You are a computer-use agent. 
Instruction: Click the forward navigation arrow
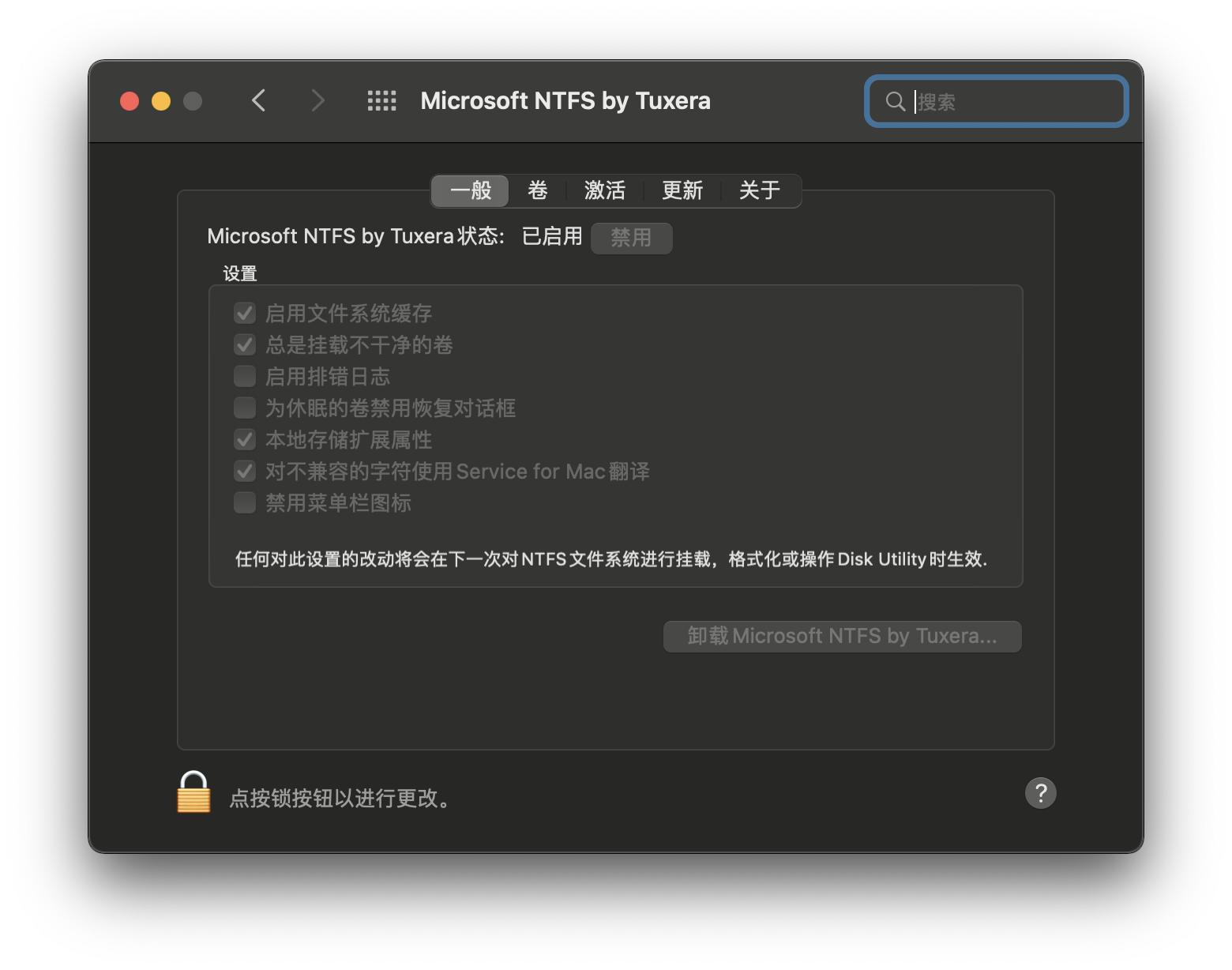coord(317,100)
